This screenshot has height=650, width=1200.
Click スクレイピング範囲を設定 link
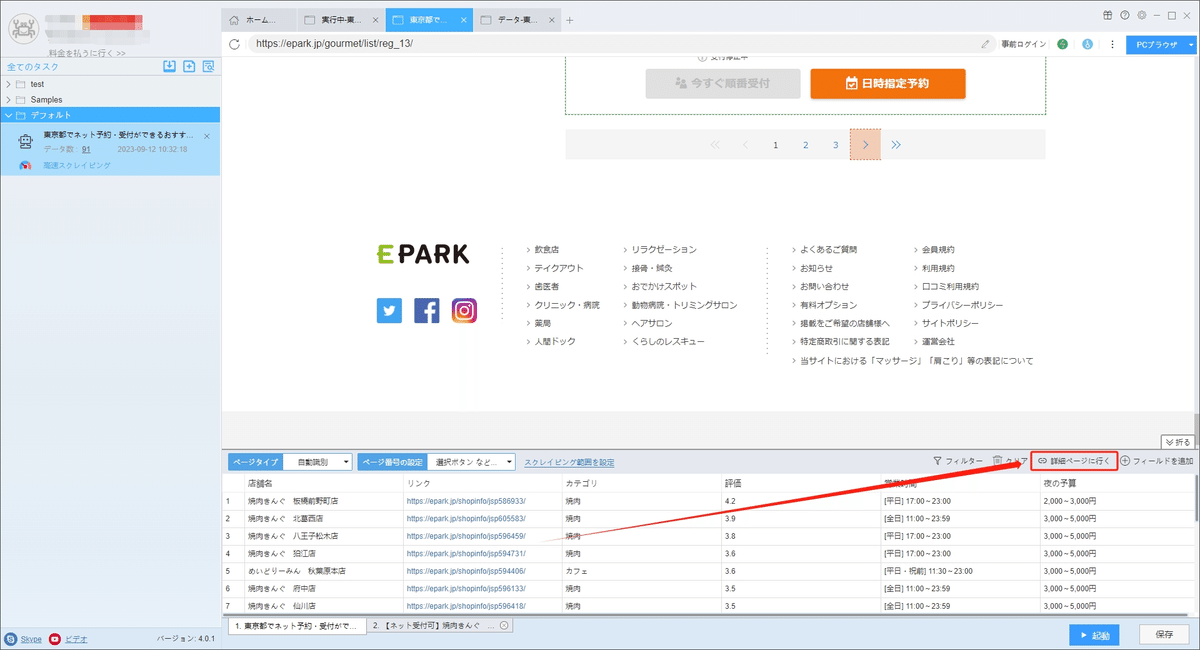coord(569,462)
